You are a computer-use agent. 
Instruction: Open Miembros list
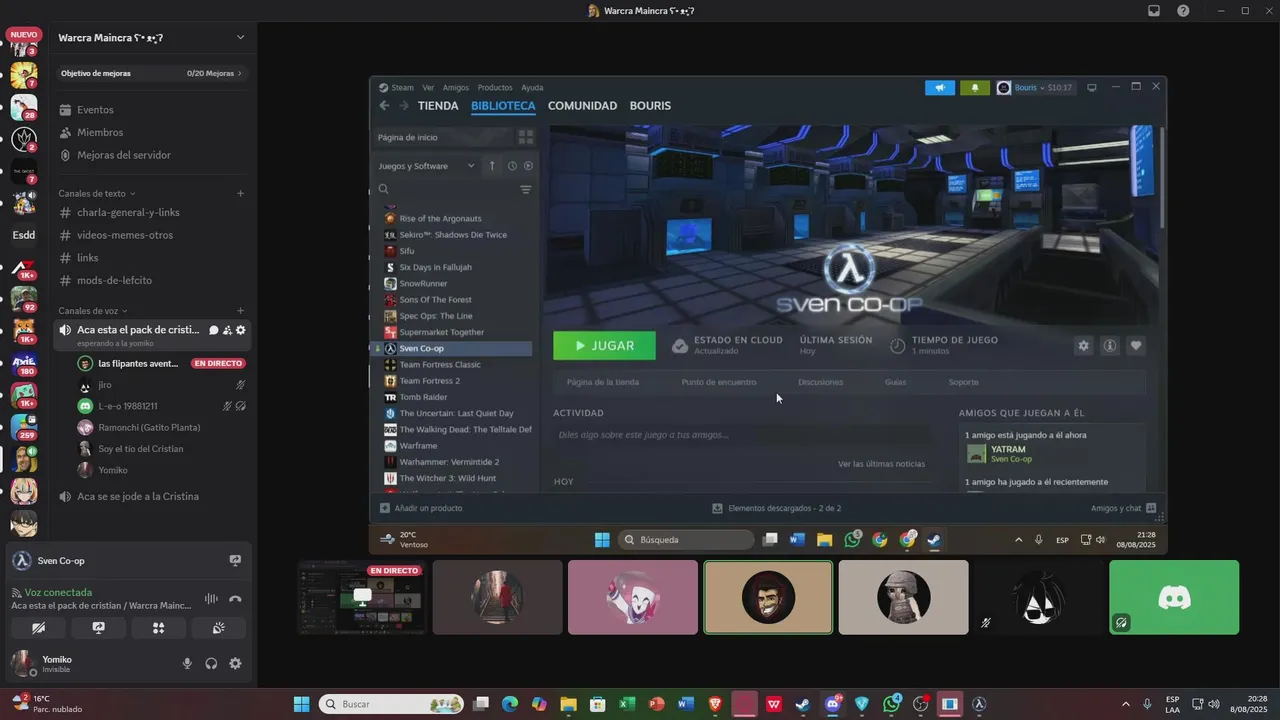pos(151,132)
